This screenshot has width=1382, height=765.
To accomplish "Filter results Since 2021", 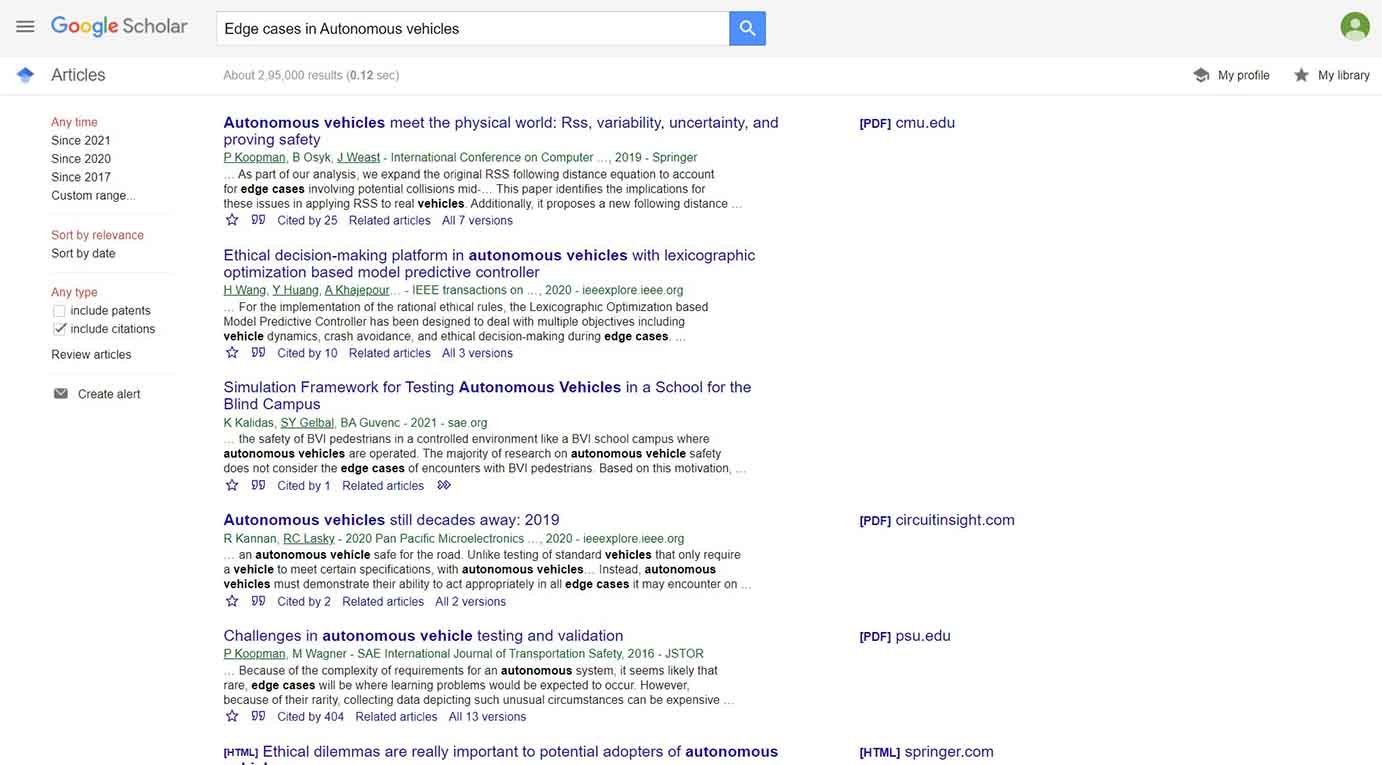I will 81,141.
